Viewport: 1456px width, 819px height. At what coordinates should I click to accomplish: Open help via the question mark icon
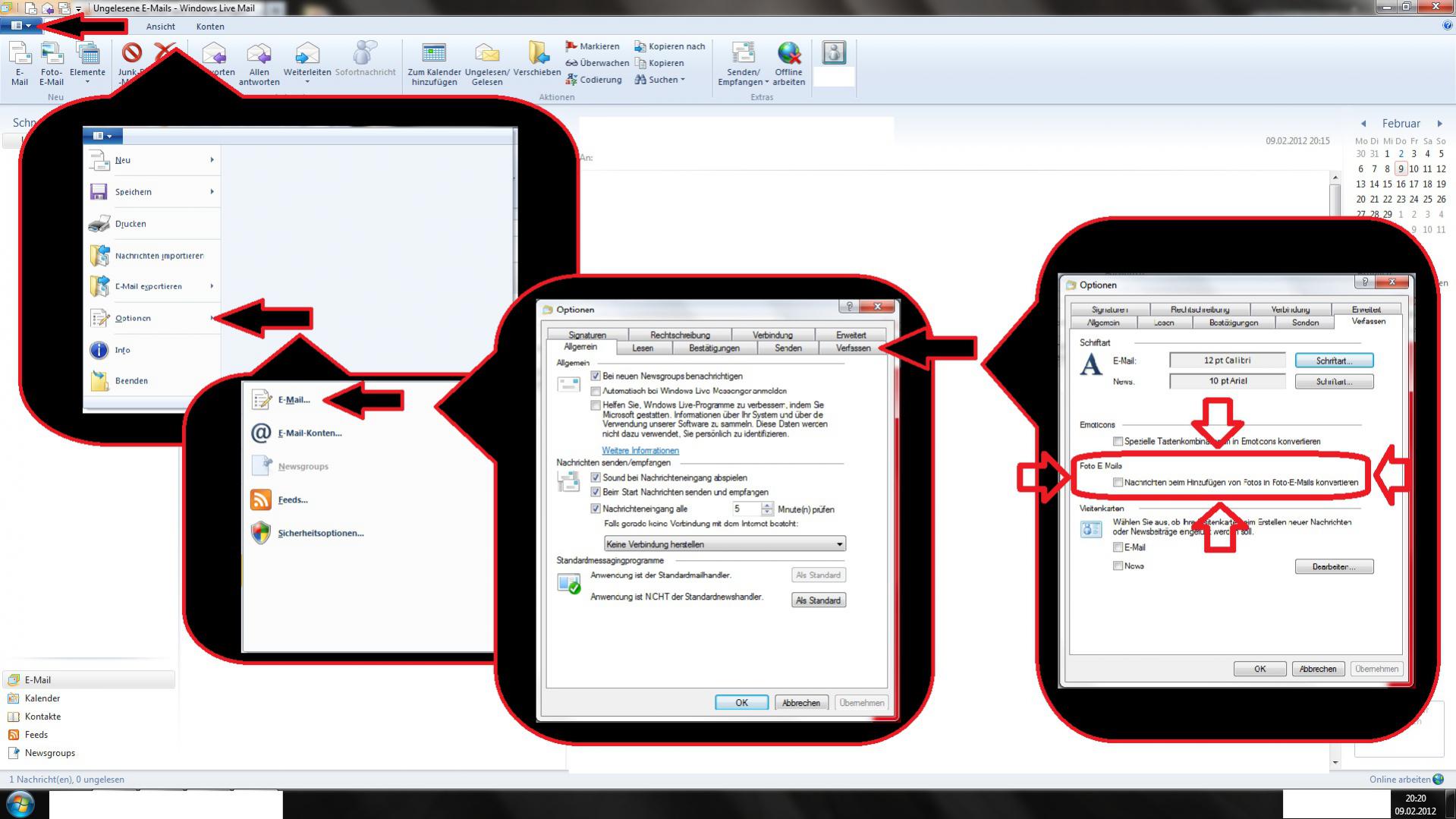[1447, 26]
